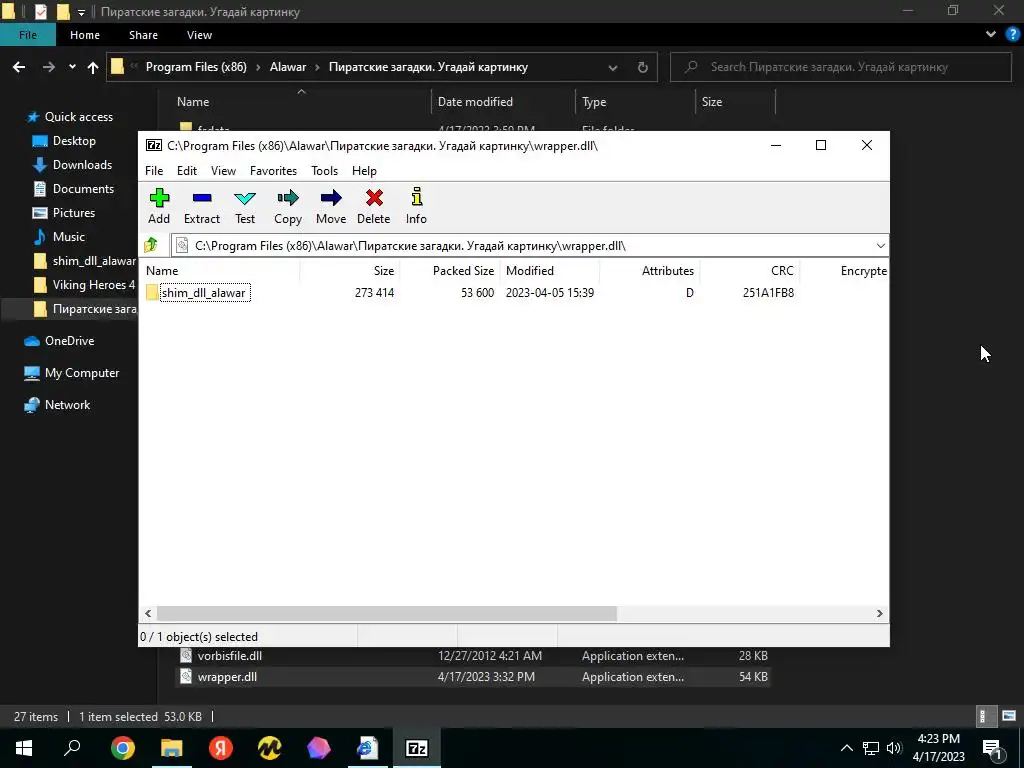Open Explorer help question-mark icon

tap(1013, 35)
